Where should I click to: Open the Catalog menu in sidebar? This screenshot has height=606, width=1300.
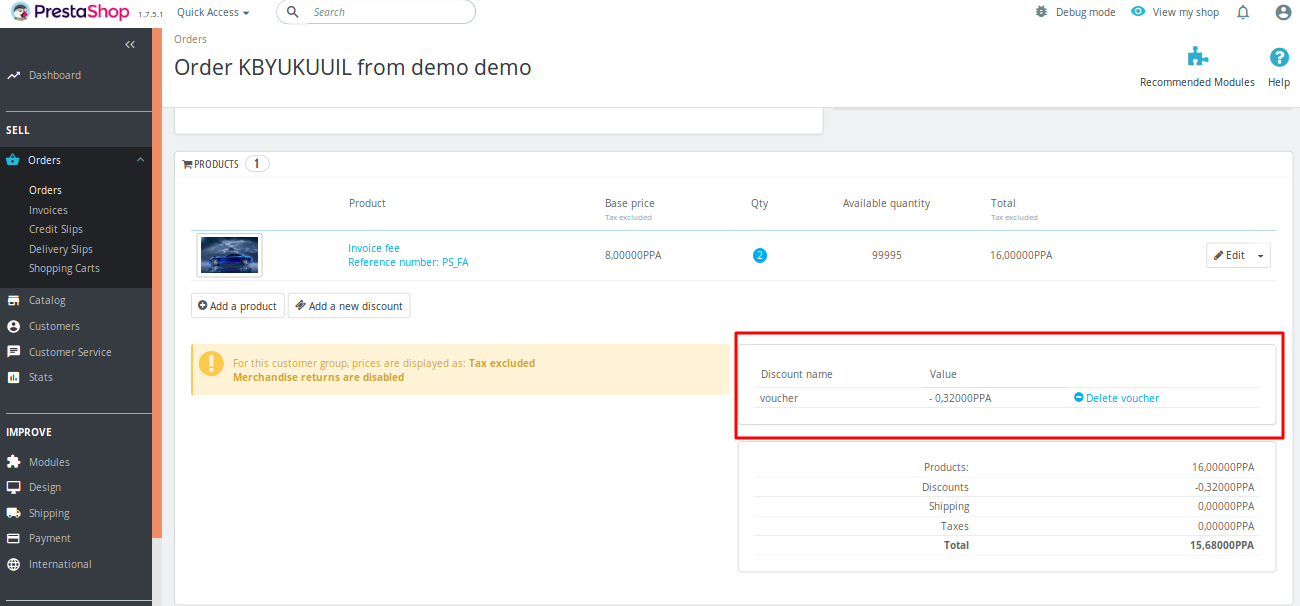[x=47, y=300]
